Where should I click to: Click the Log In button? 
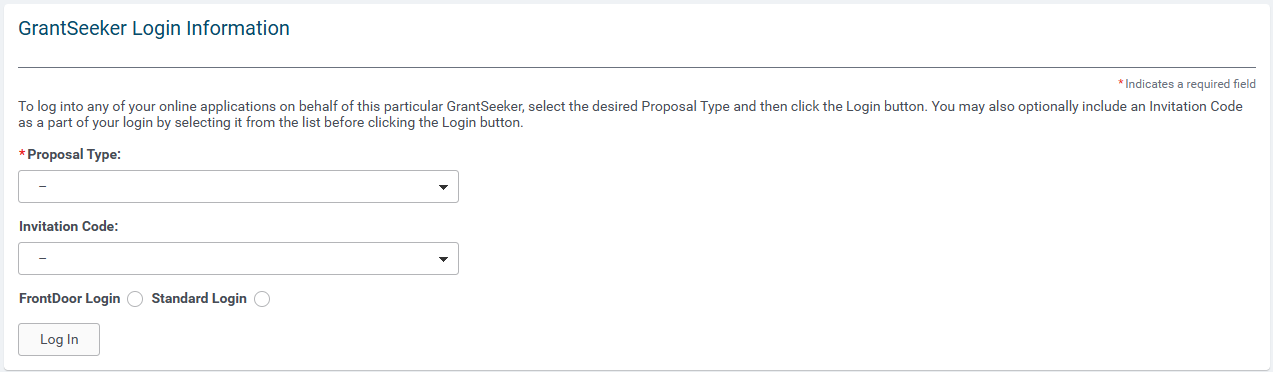(x=59, y=340)
